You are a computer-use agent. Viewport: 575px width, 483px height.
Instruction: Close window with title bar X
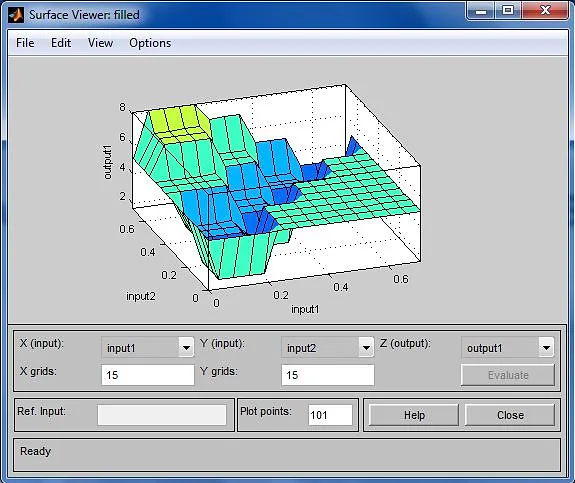pyautogui.click(x=545, y=10)
